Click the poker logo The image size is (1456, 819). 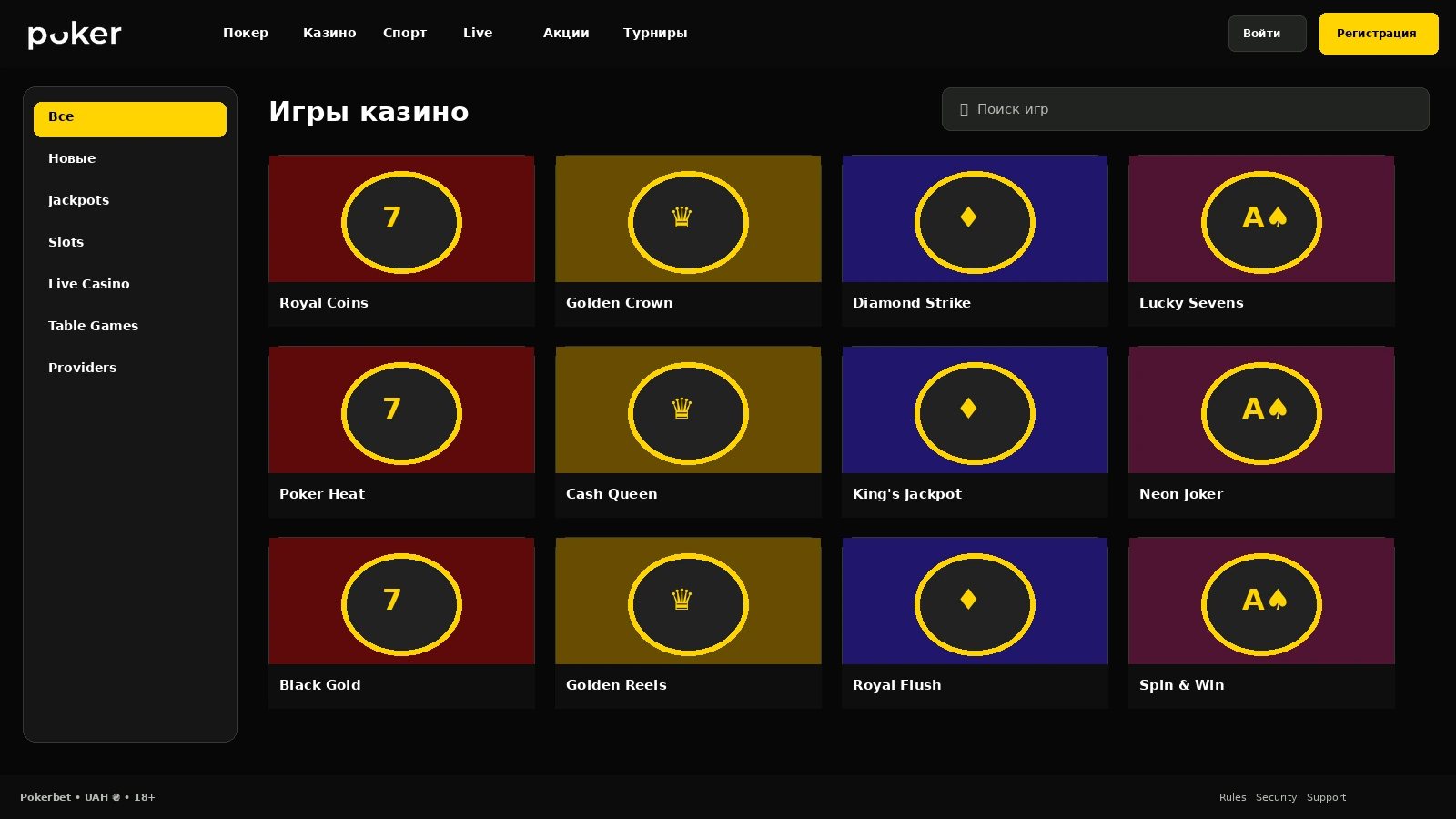tap(75, 34)
